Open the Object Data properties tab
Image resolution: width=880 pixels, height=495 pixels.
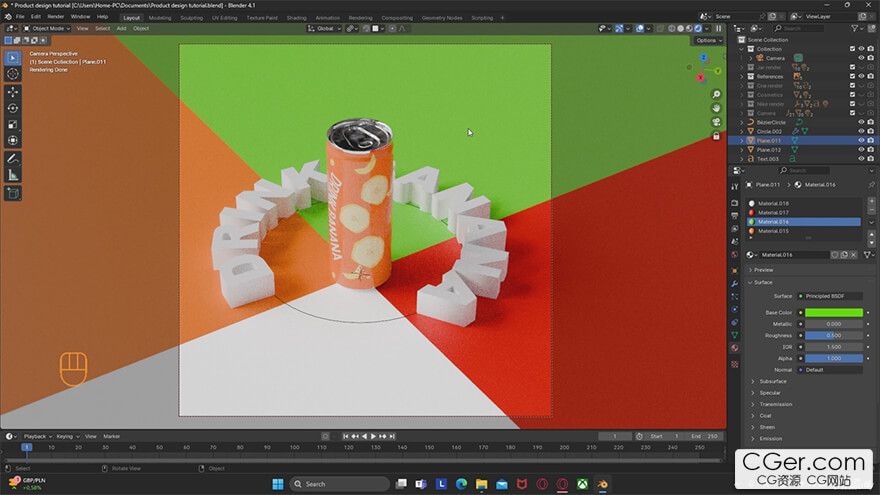pos(735,335)
